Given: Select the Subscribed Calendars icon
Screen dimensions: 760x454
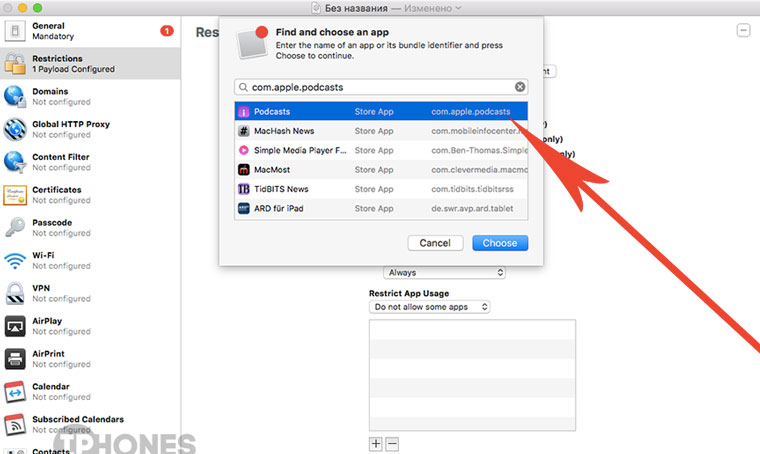Looking at the screenshot, I should (15, 424).
